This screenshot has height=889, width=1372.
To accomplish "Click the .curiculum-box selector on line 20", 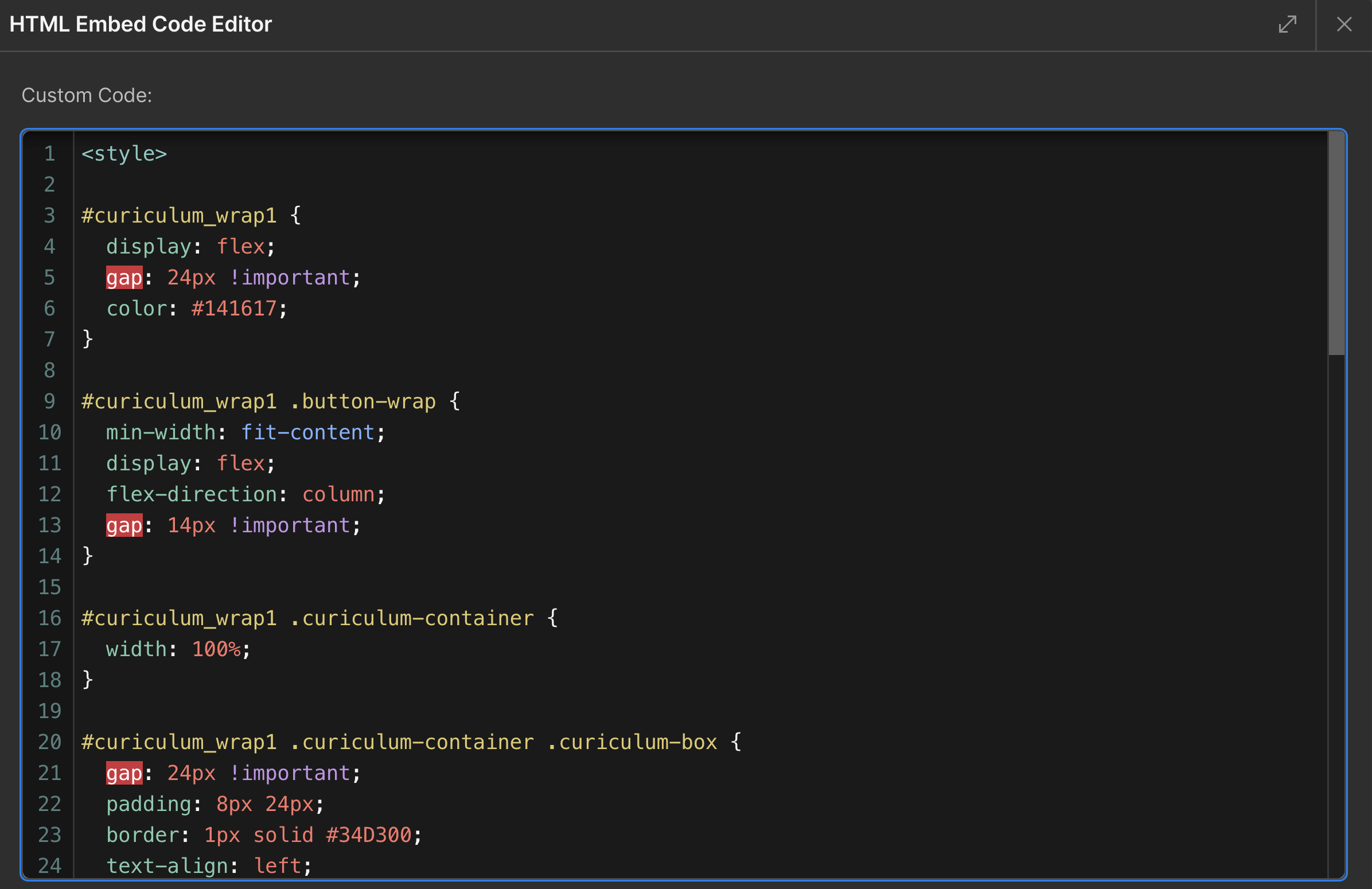I will (x=633, y=742).
